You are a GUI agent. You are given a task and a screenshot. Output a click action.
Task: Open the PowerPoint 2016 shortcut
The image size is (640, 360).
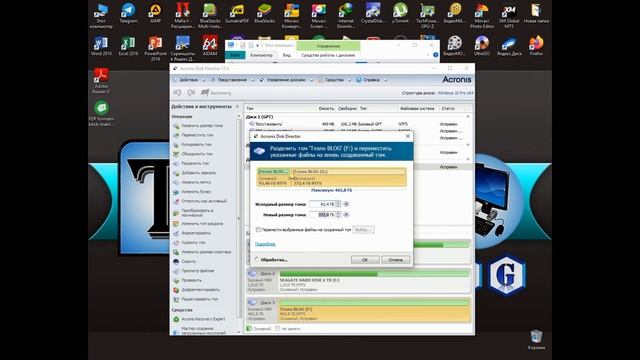(155, 48)
